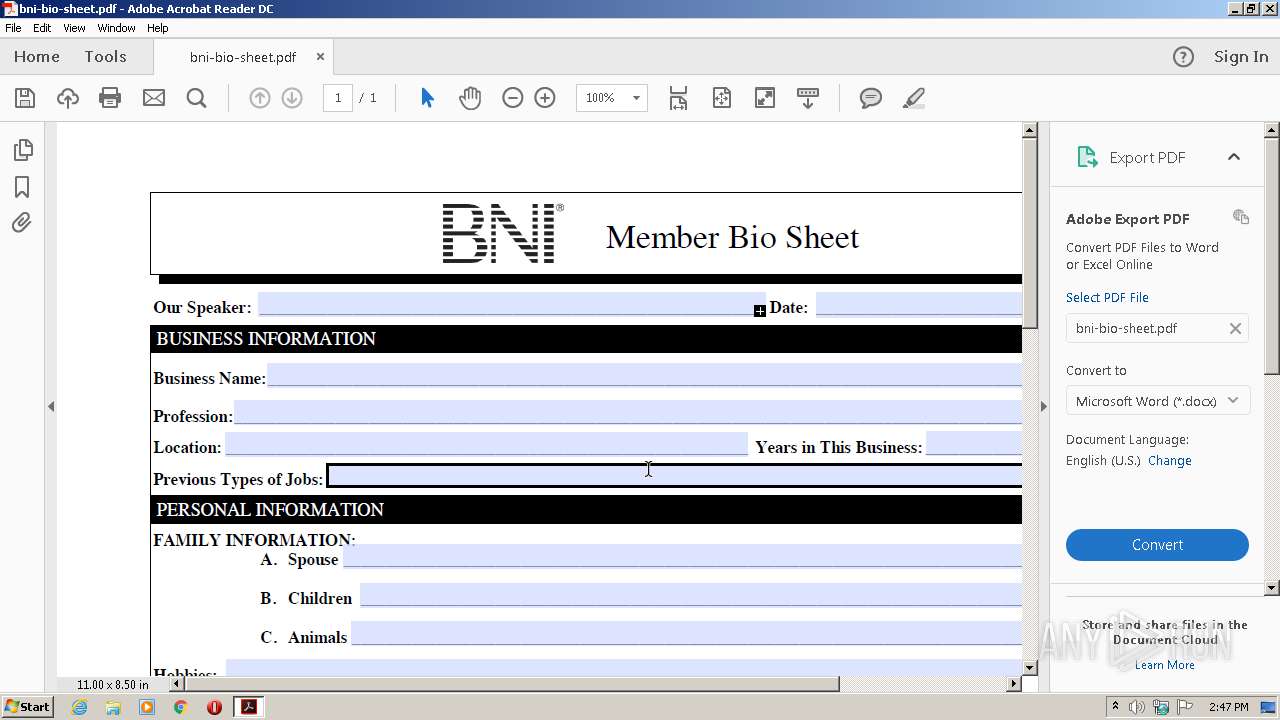The width and height of the screenshot is (1280, 720).
Task: Open attachments paperclip panel
Action: [x=22, y=223]
